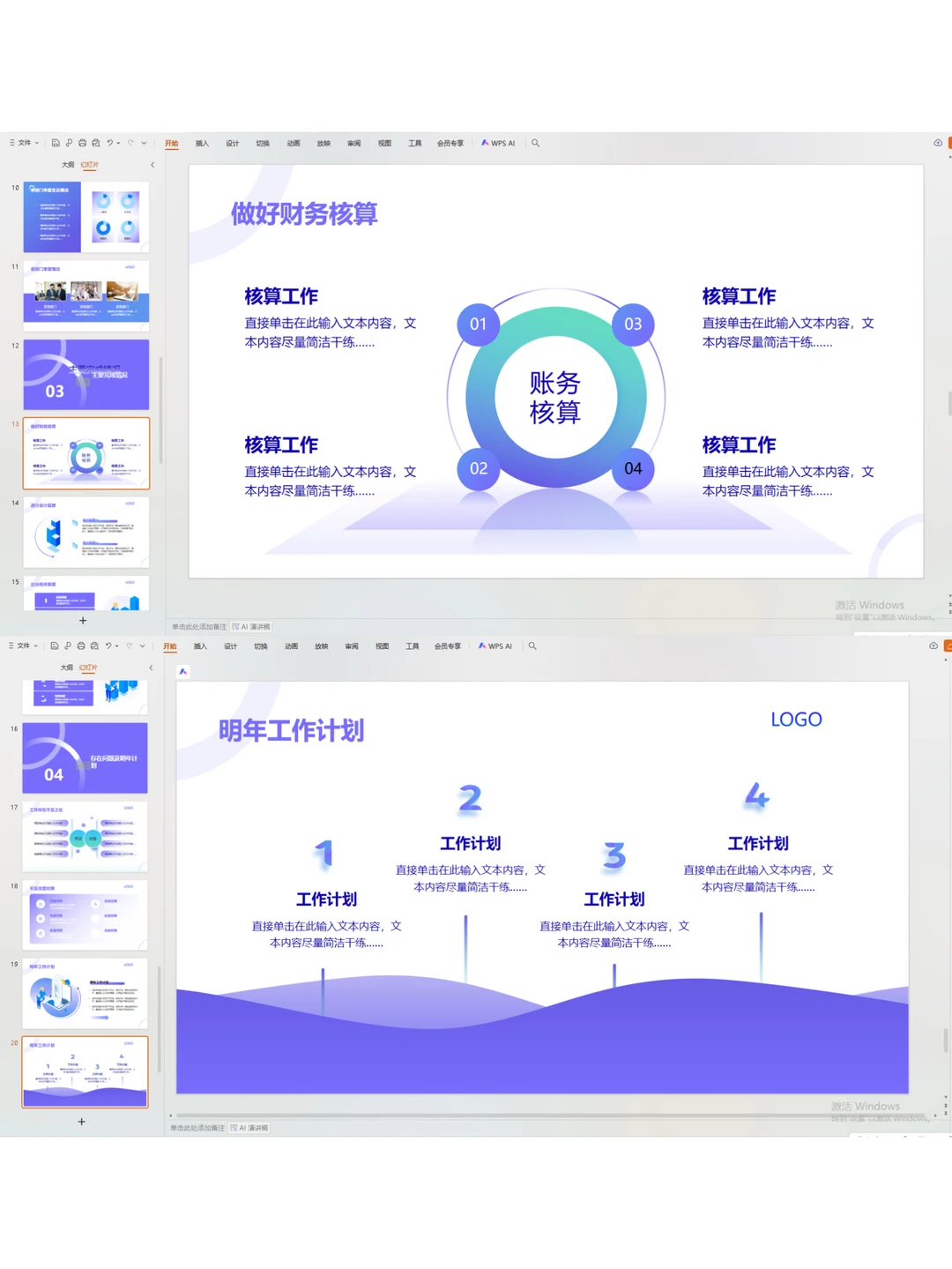
Task: Click the 单击此处添加备注 notes area
Action: (x=198, y=626)
